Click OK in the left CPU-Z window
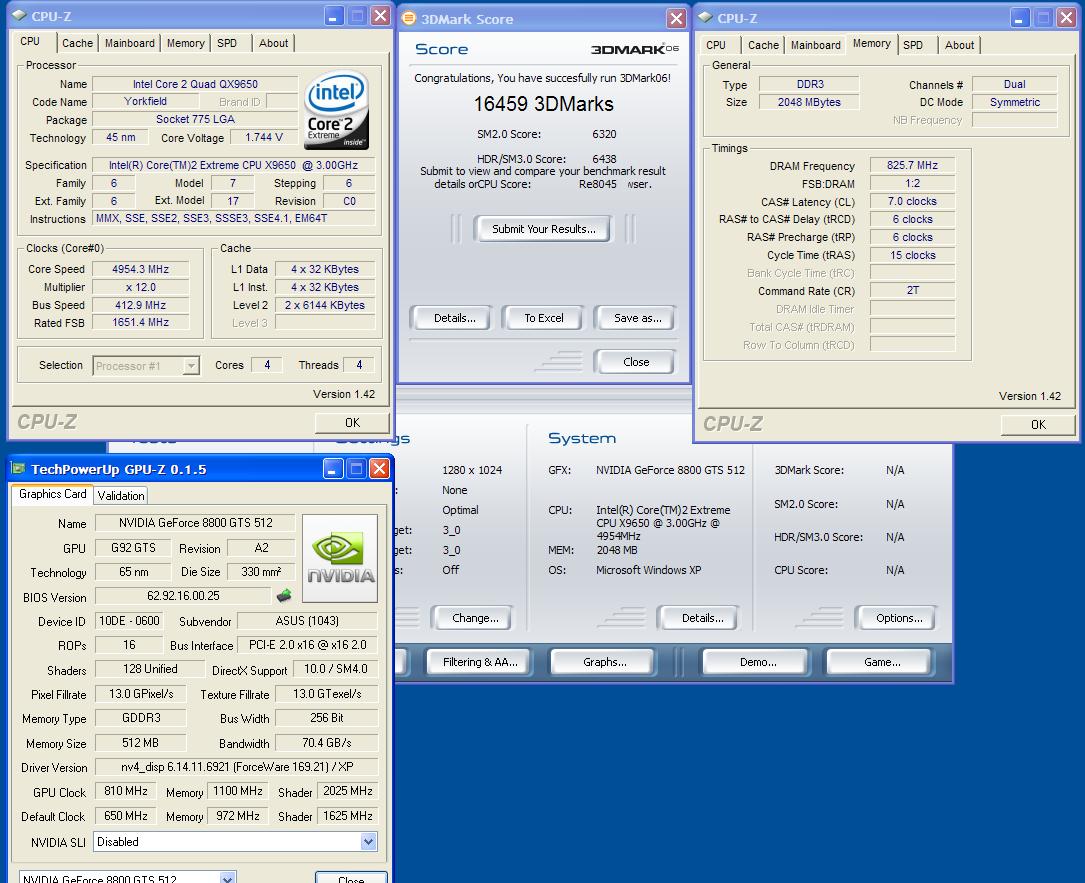The image size is (1085, 883). [x=352, y=422]
